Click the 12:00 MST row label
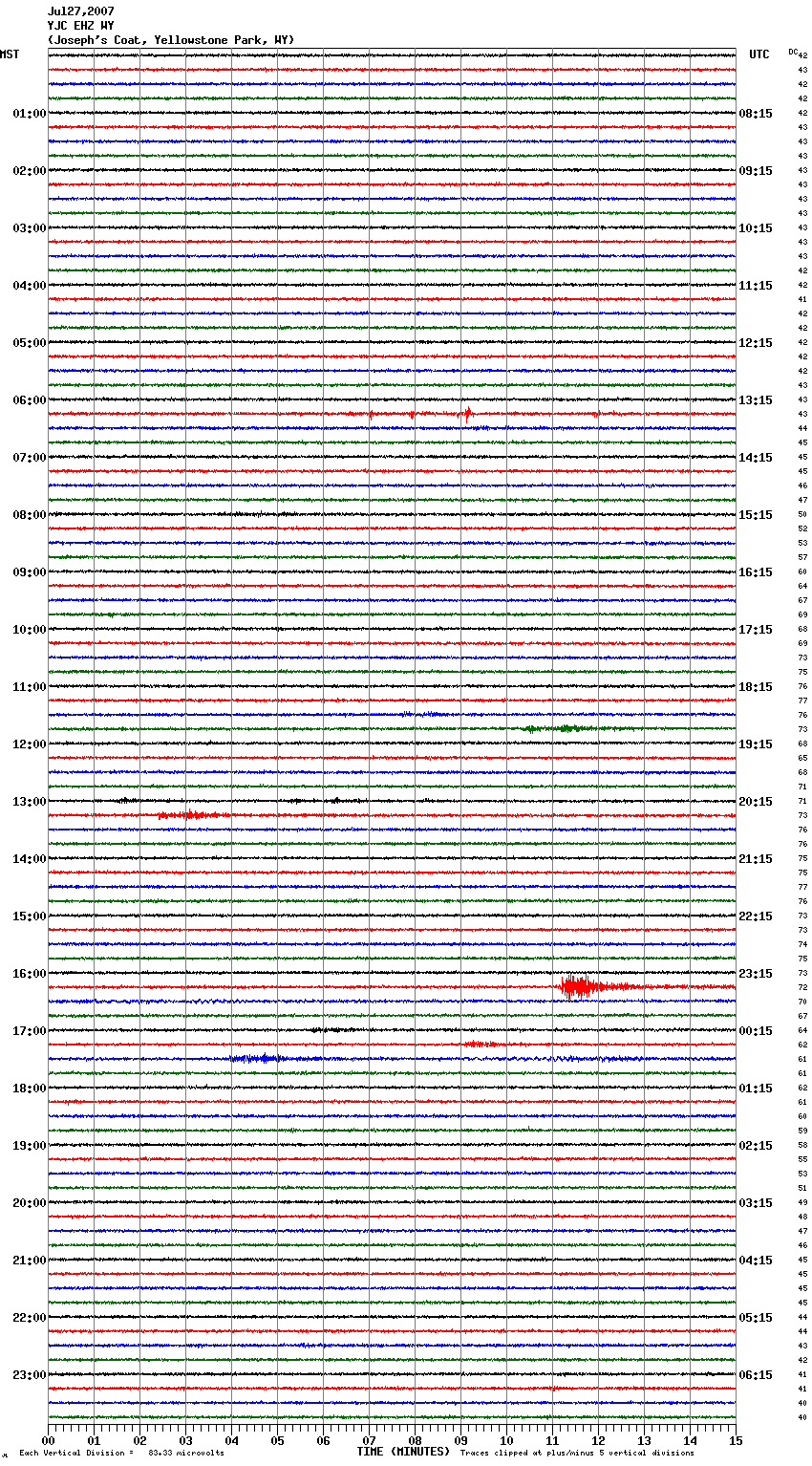 (30, 744)
